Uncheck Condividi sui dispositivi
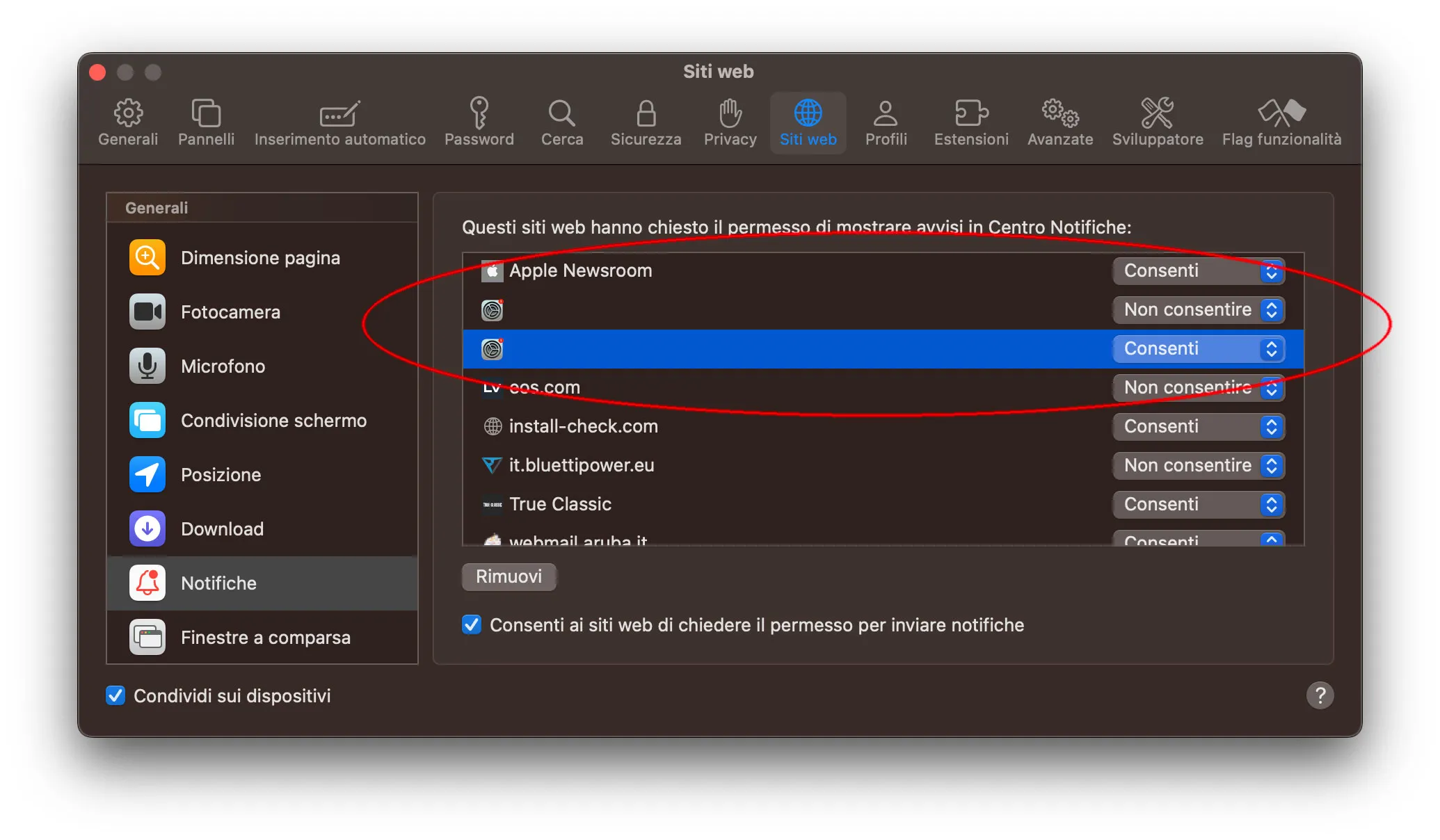 [115, 695]
